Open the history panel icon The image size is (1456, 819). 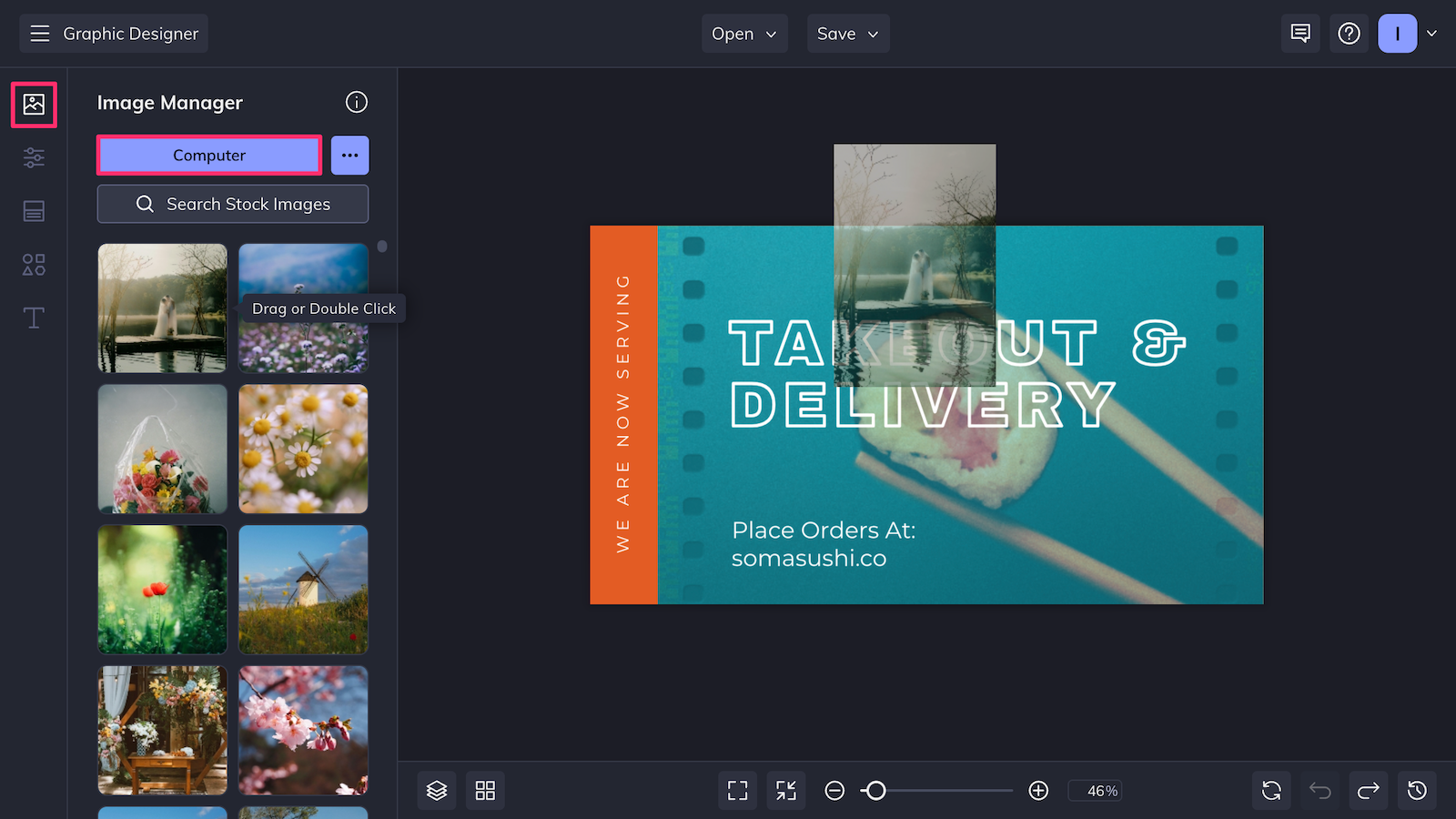click(x=1416, y=790)
